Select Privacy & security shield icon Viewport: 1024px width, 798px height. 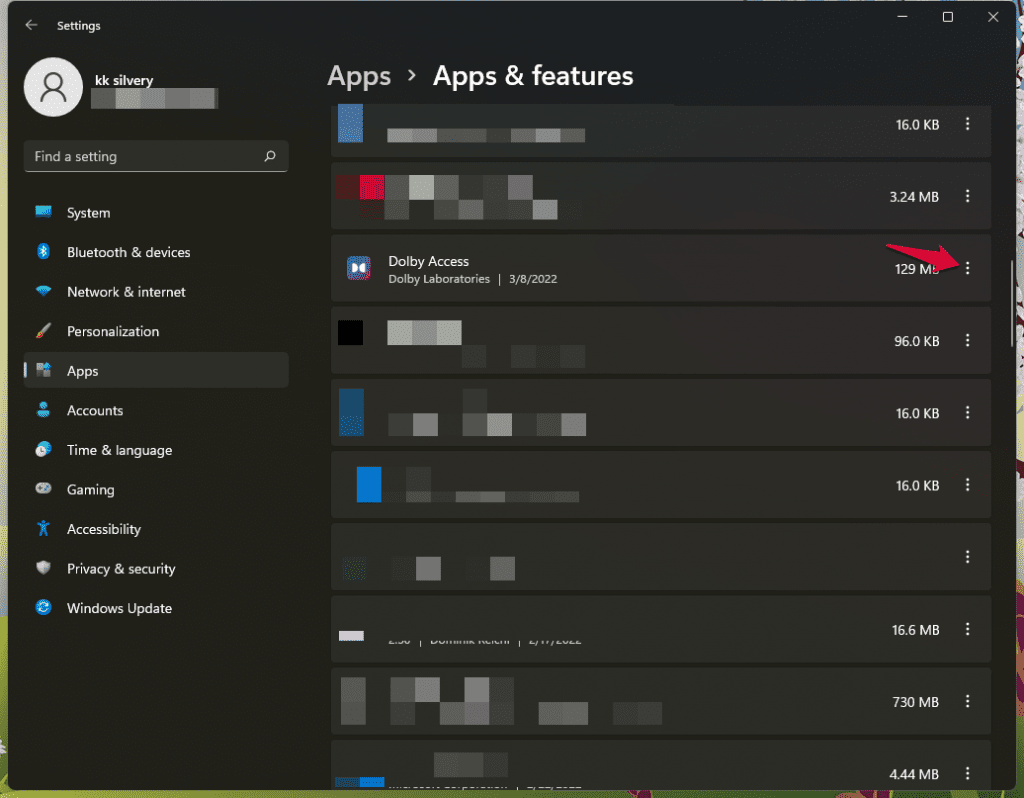point(43,569)
